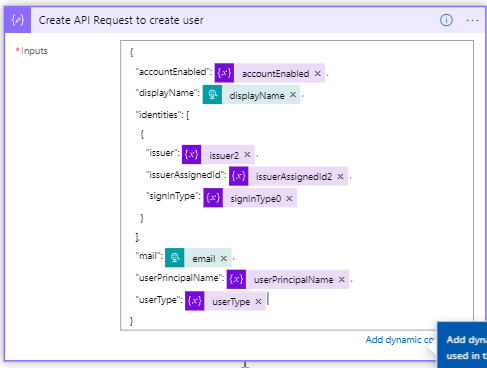Open the three-dot menu of the action
Screen dimensions: 487x368
click(x=472, y=21)
